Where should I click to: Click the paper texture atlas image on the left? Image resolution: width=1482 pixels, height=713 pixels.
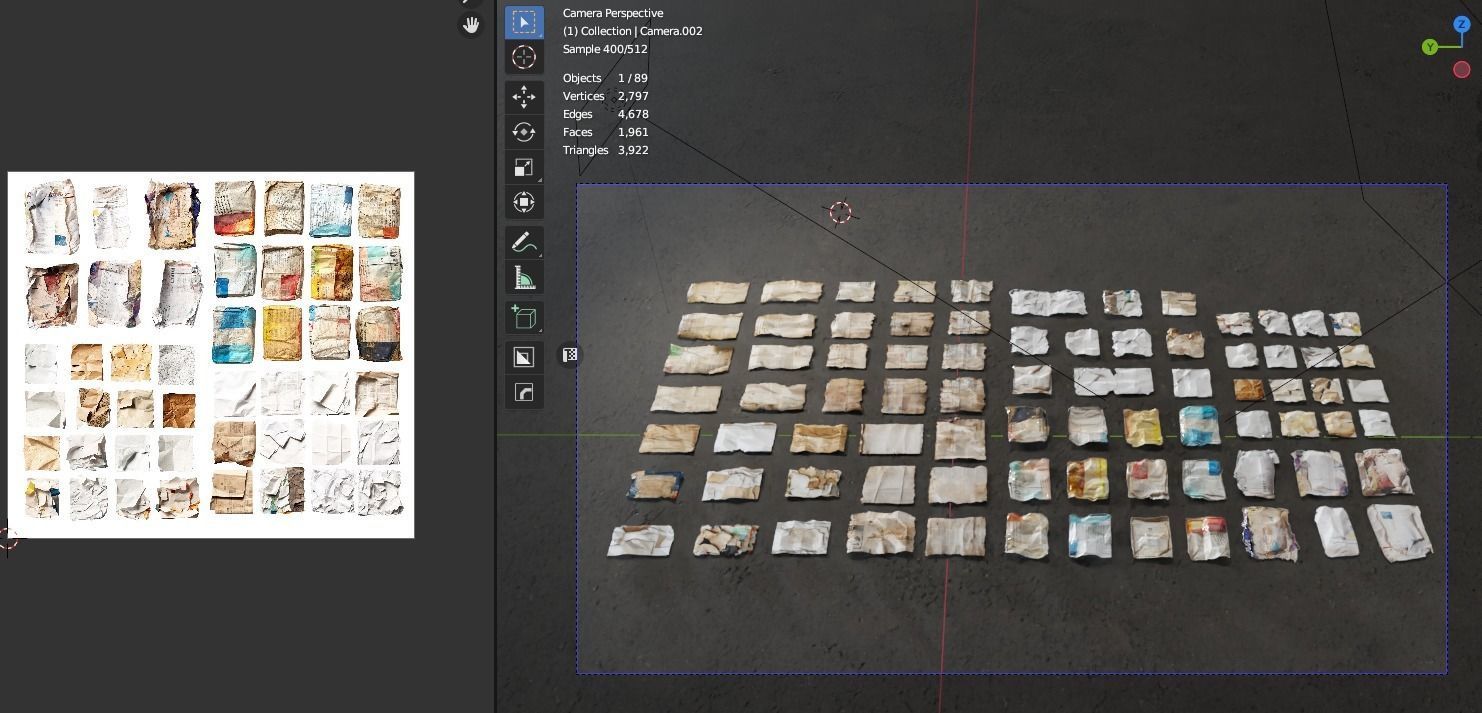pyautogui.click(x=210, y=354)
